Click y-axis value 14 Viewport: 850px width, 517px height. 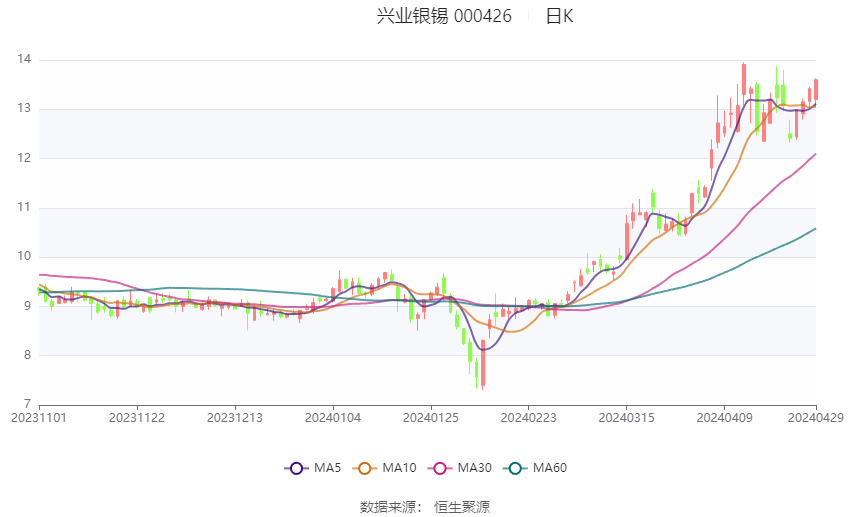[24, 59]
